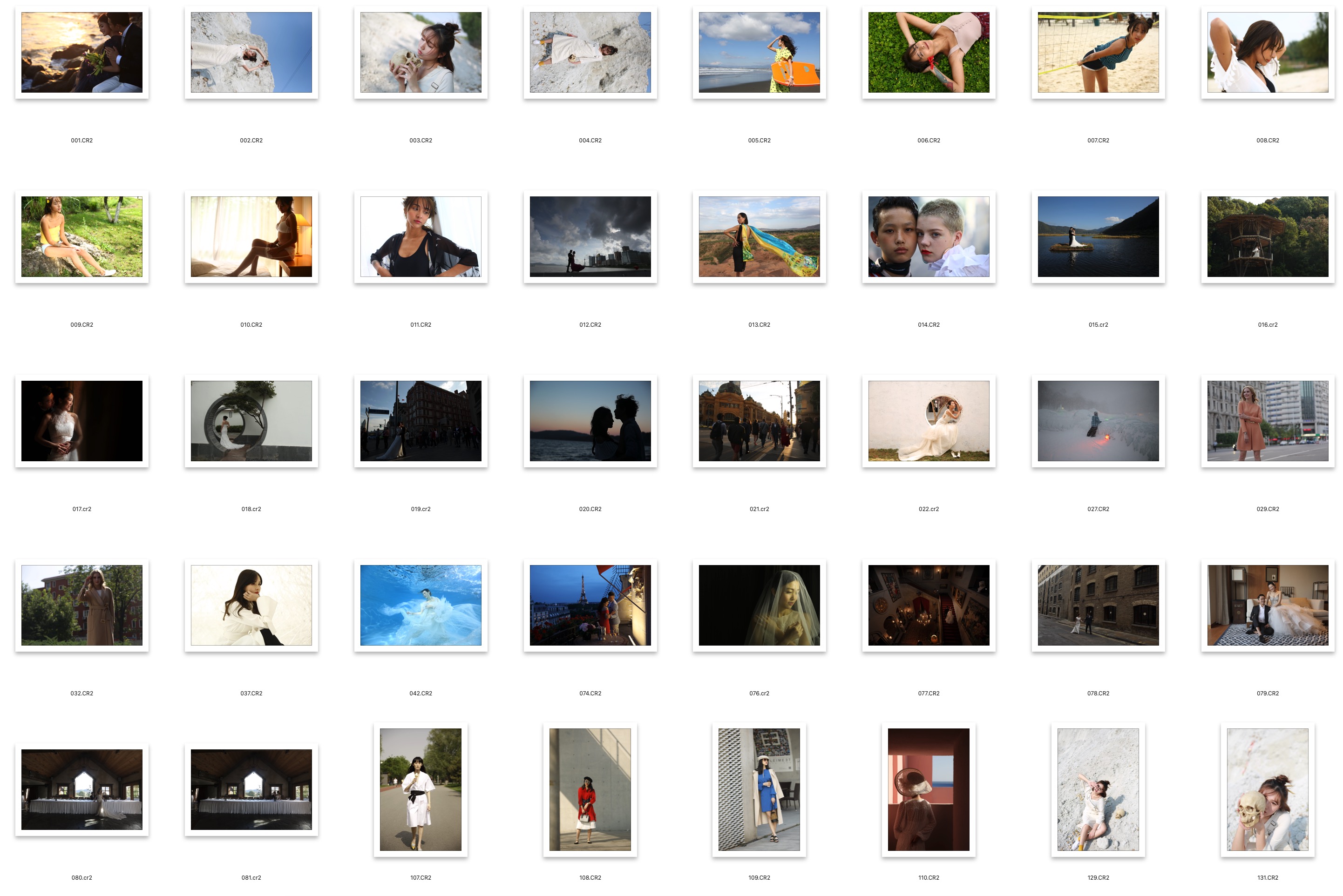The image size is (1343, 896).
Task: Select the 109.CR2 blue dress thumbnail
Action: 759,789
